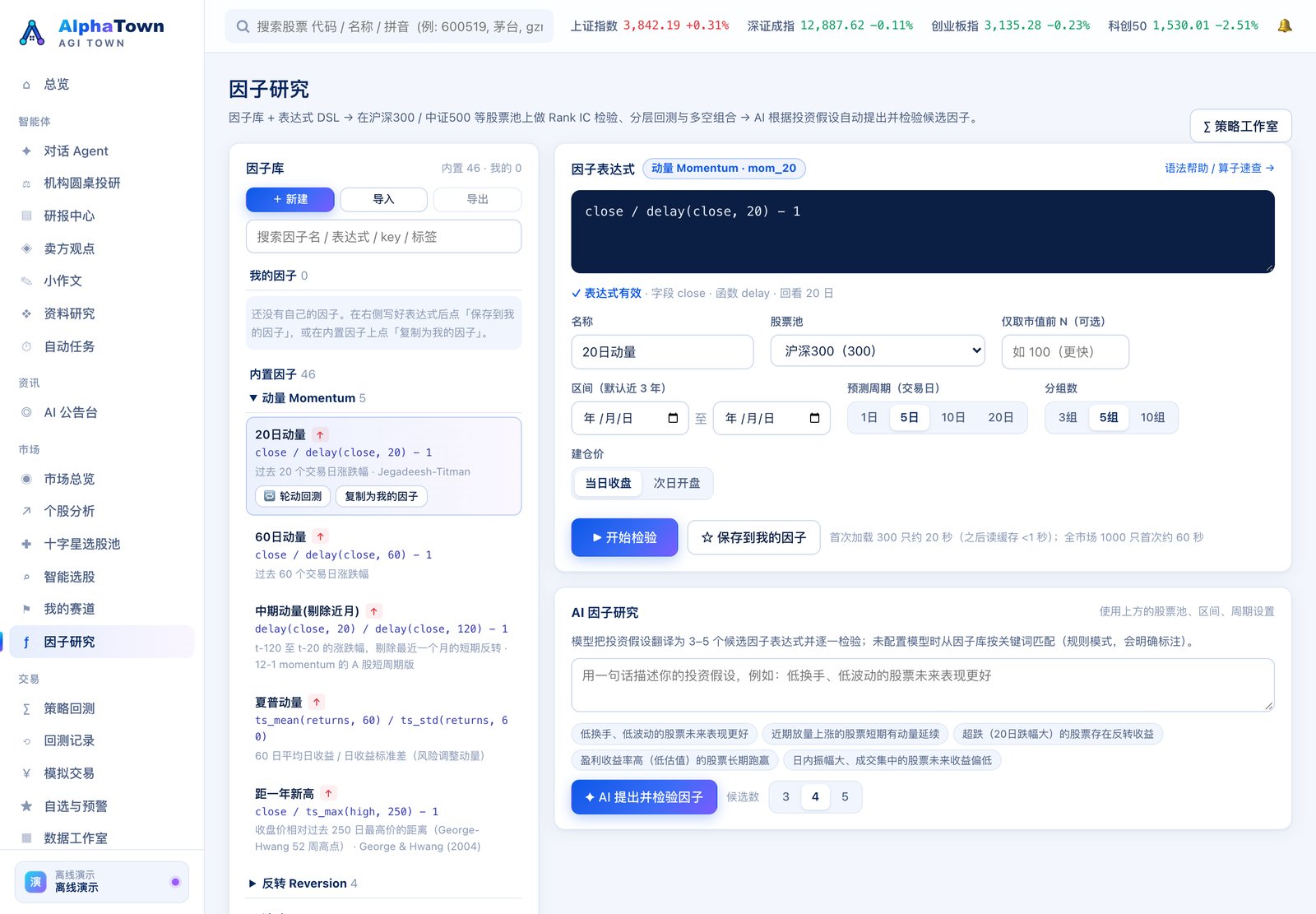Viewport: 1316px width, 914px height.
Task: Click the AlphaTown logo icon
Action: coord(32,32)
